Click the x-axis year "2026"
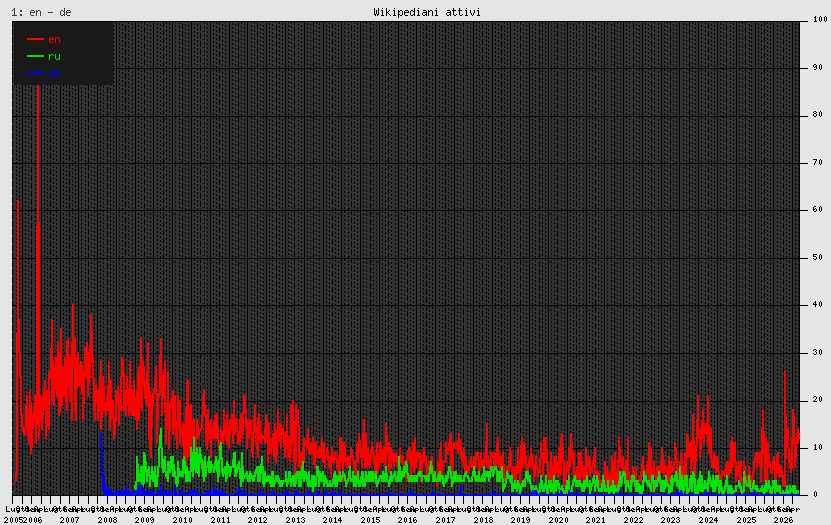Image resolution: width=831 pixels, height=525 pixels. (784, 520)
